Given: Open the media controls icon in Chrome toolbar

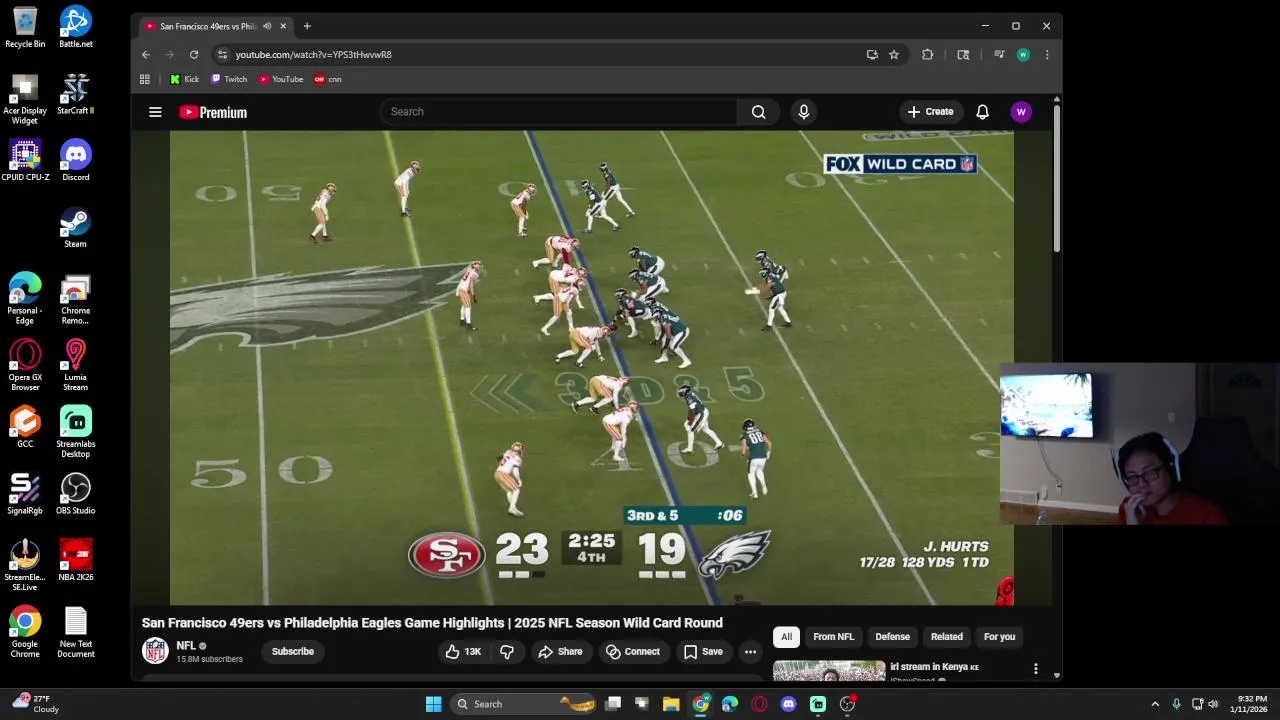Looking at the screenshot, I should [x=998, y=55].
